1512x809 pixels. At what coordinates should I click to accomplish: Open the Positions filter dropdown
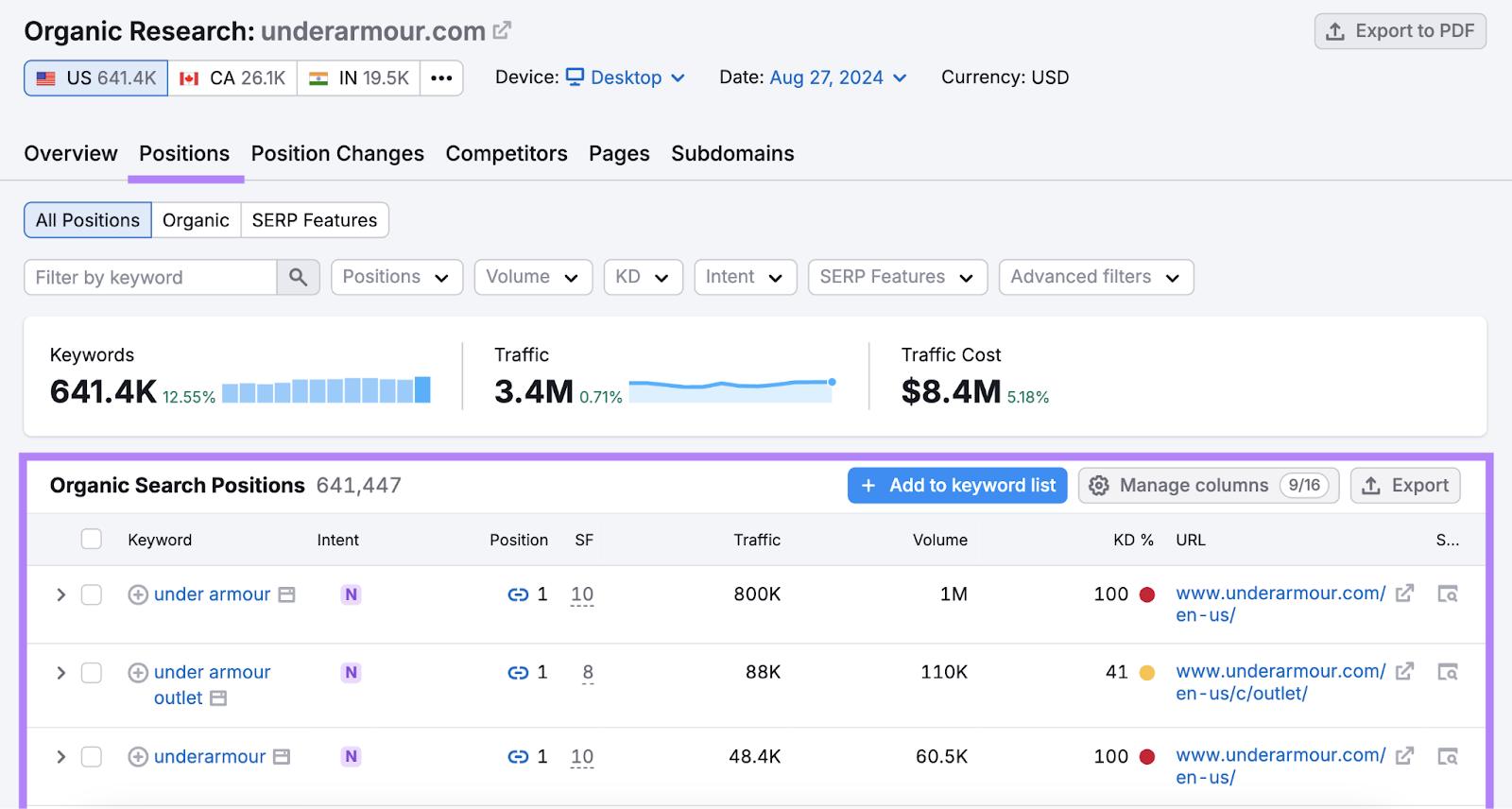(396, 277)
